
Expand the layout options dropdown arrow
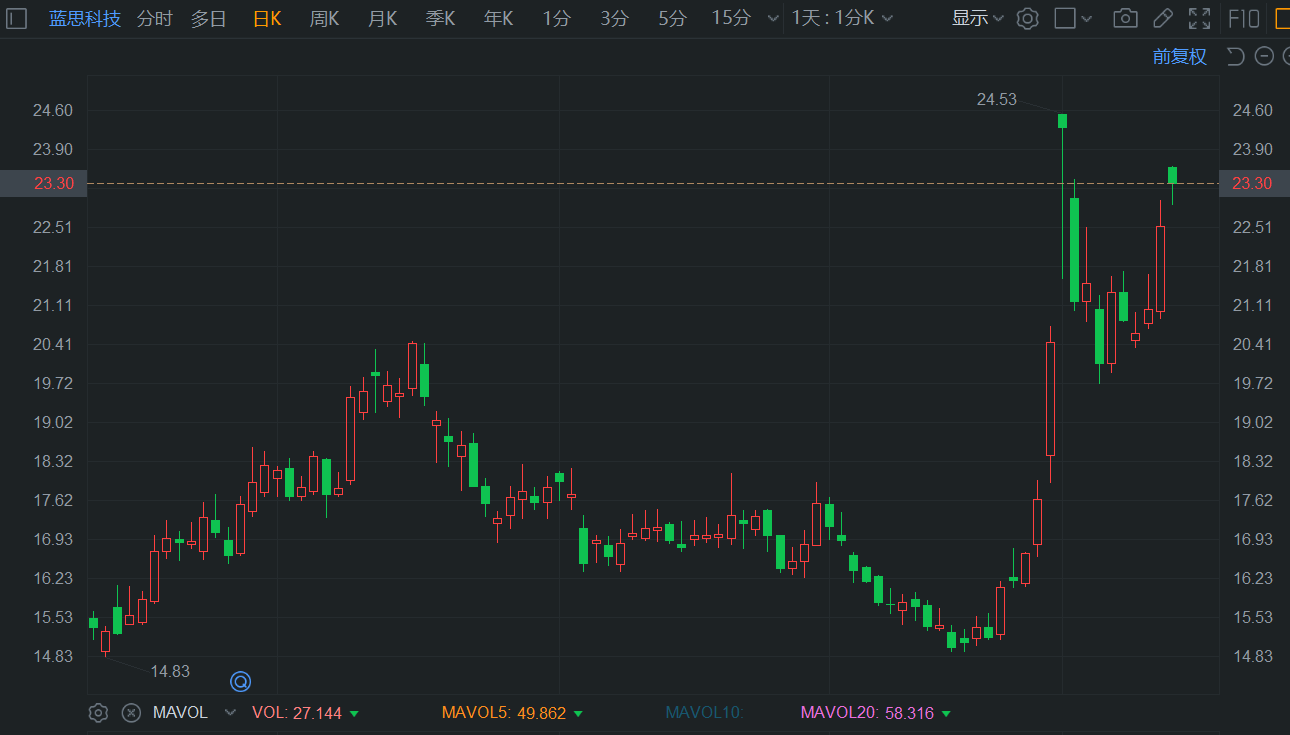[1087, 18]
